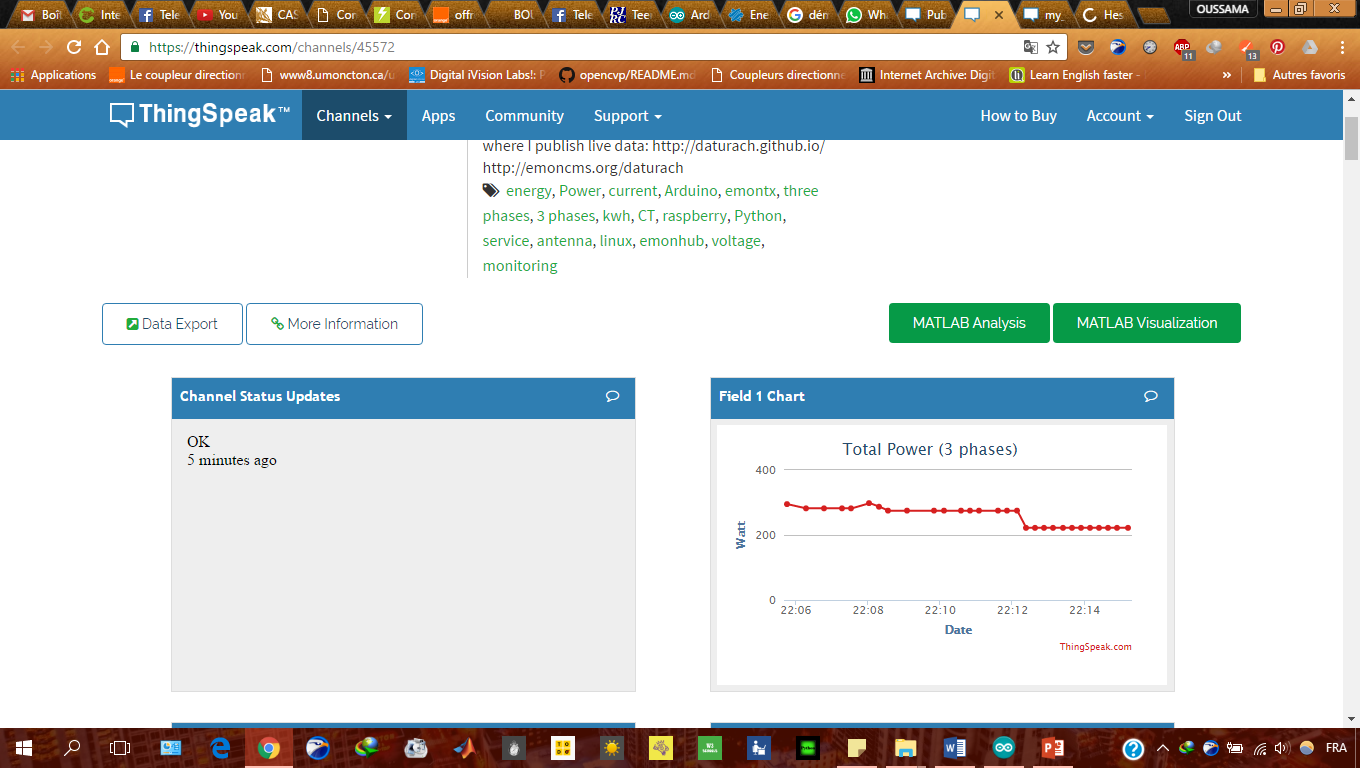Click the emontx tag link

pos(750,191)
